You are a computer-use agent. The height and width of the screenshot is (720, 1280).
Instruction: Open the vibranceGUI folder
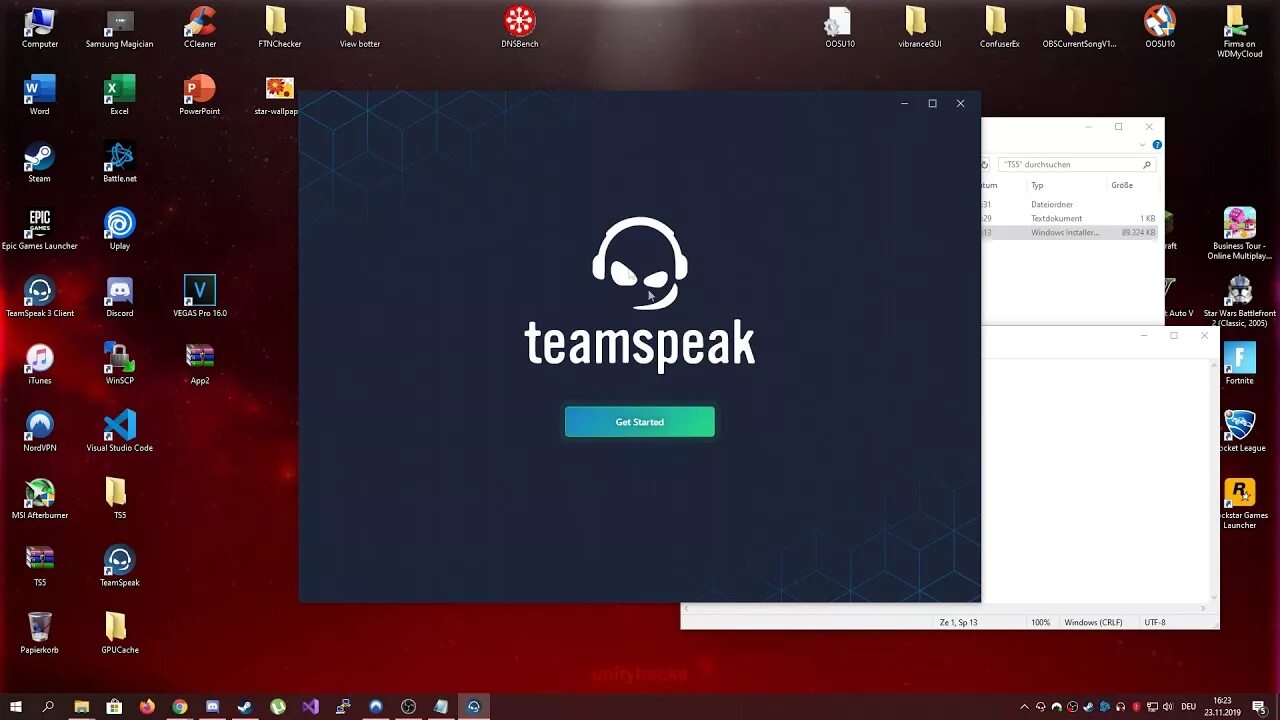coord(919,27)
